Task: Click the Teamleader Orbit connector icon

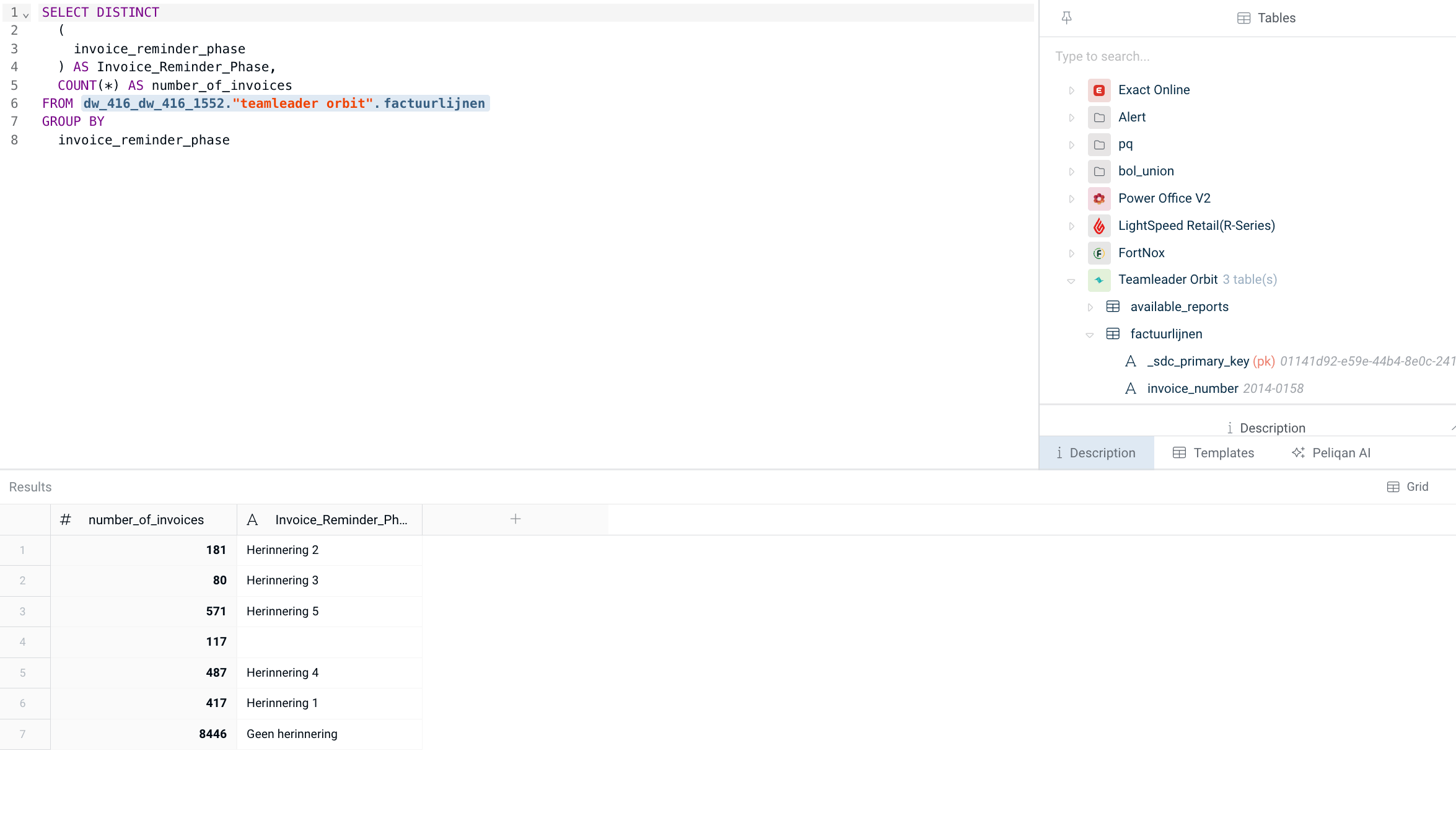Action: [1099, 280]
